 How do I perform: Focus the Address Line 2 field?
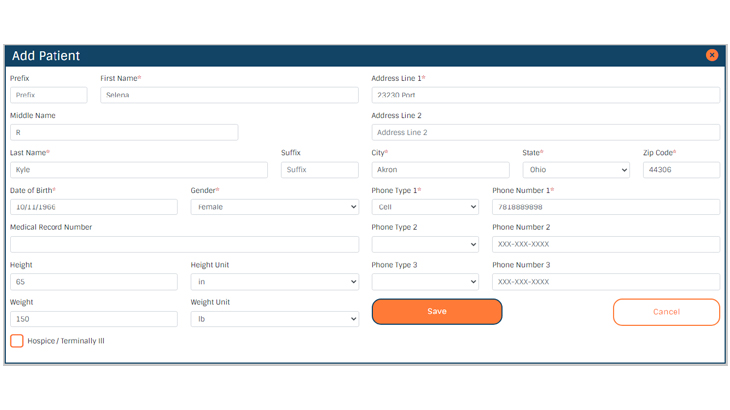coord(545,132)
